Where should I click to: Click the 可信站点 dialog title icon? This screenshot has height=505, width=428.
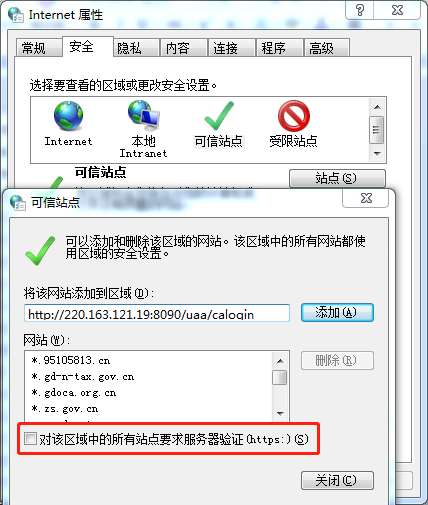17,202
